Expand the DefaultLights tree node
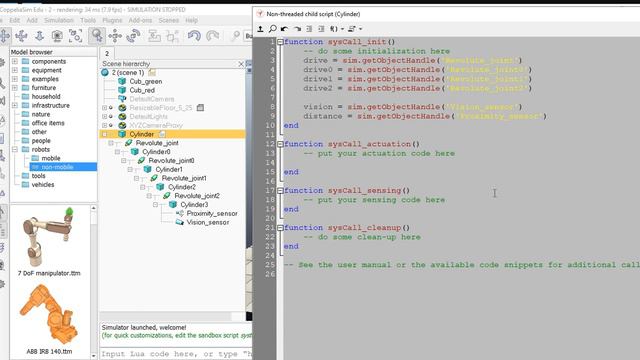Screen dimensions: 640x360 click(x=104, y=117)
